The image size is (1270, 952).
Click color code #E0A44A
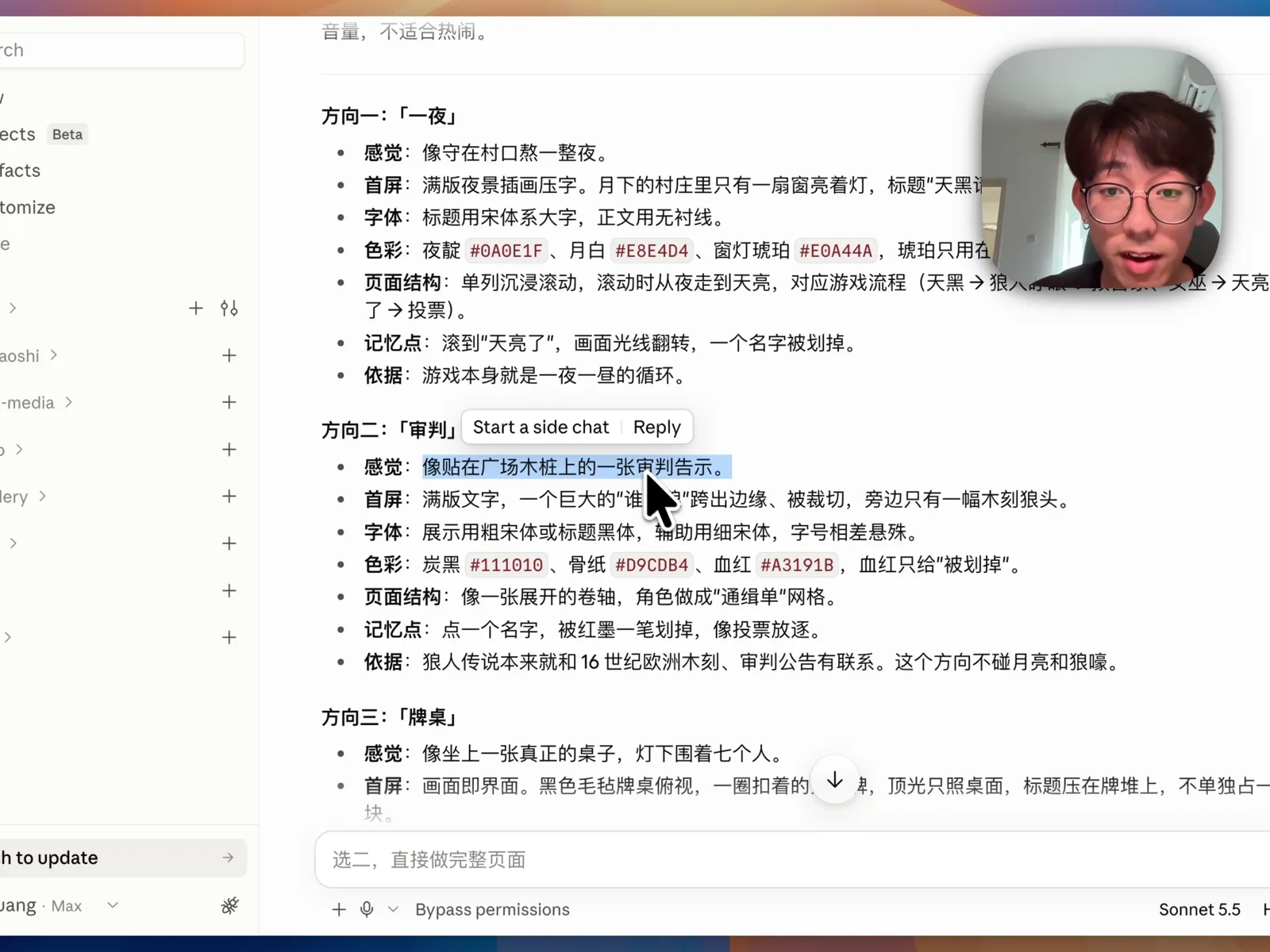pos(835,251)
